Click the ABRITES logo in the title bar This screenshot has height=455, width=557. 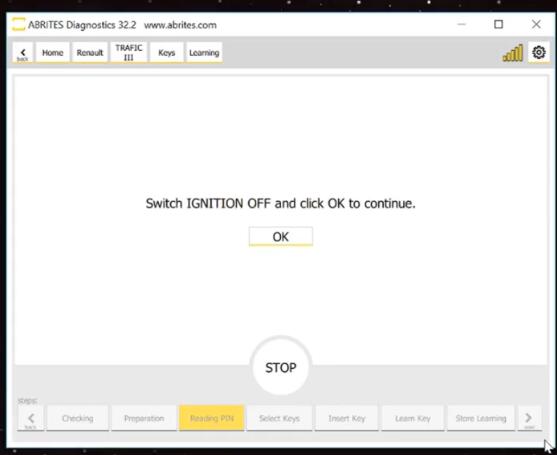click(x=18, y=24)
